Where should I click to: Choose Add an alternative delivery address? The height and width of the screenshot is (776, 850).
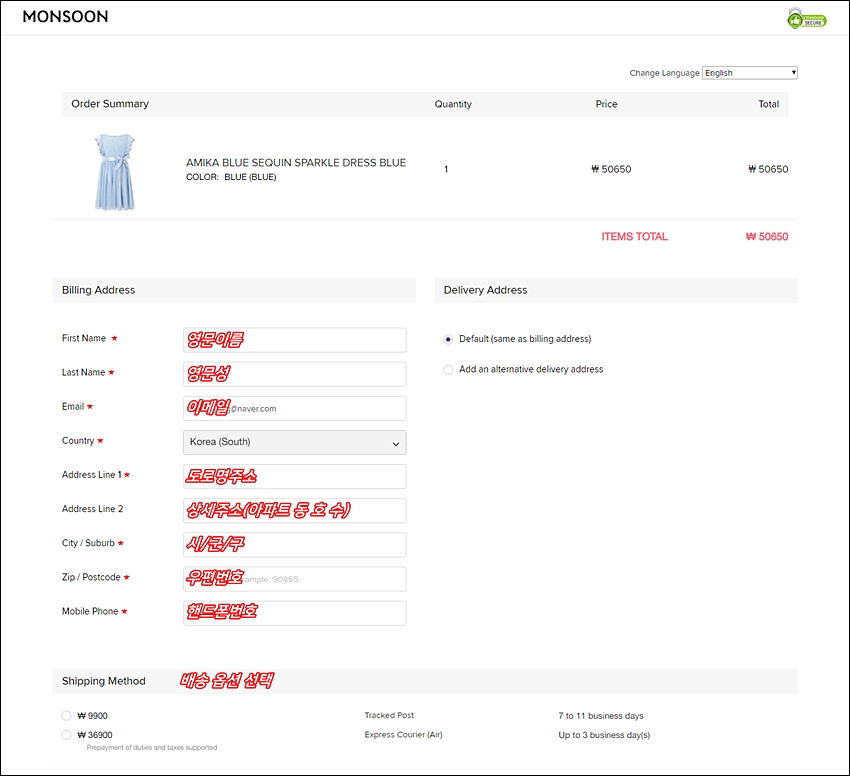coord(448,370)
